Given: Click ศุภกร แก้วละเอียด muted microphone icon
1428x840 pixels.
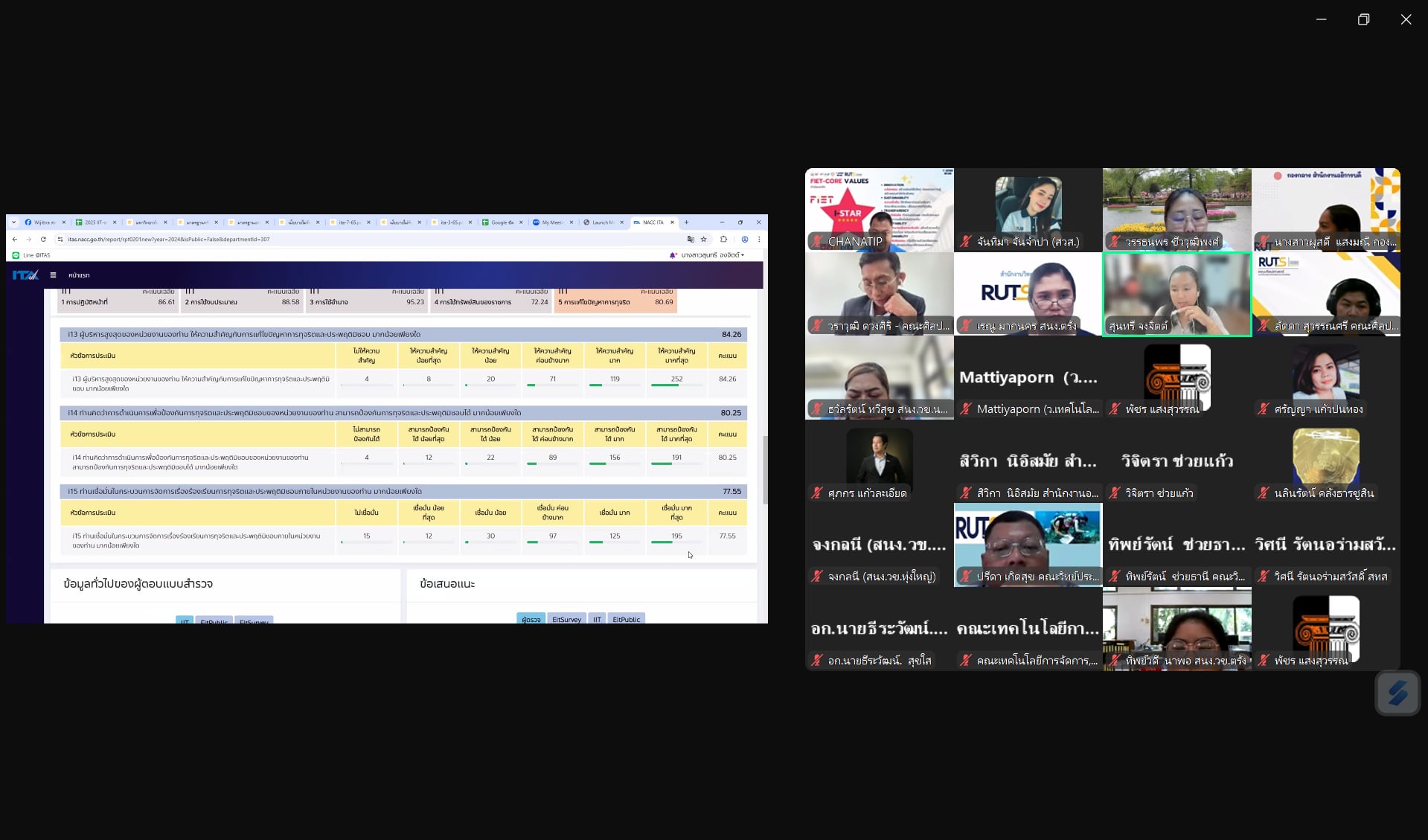Looking at the screenshot, I should (817, 493).
